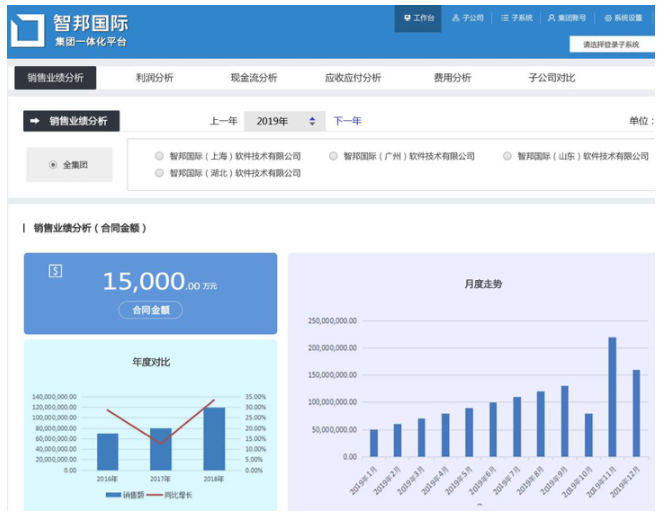Switch to the 子公司对比 tab

(x=551, y=77)
